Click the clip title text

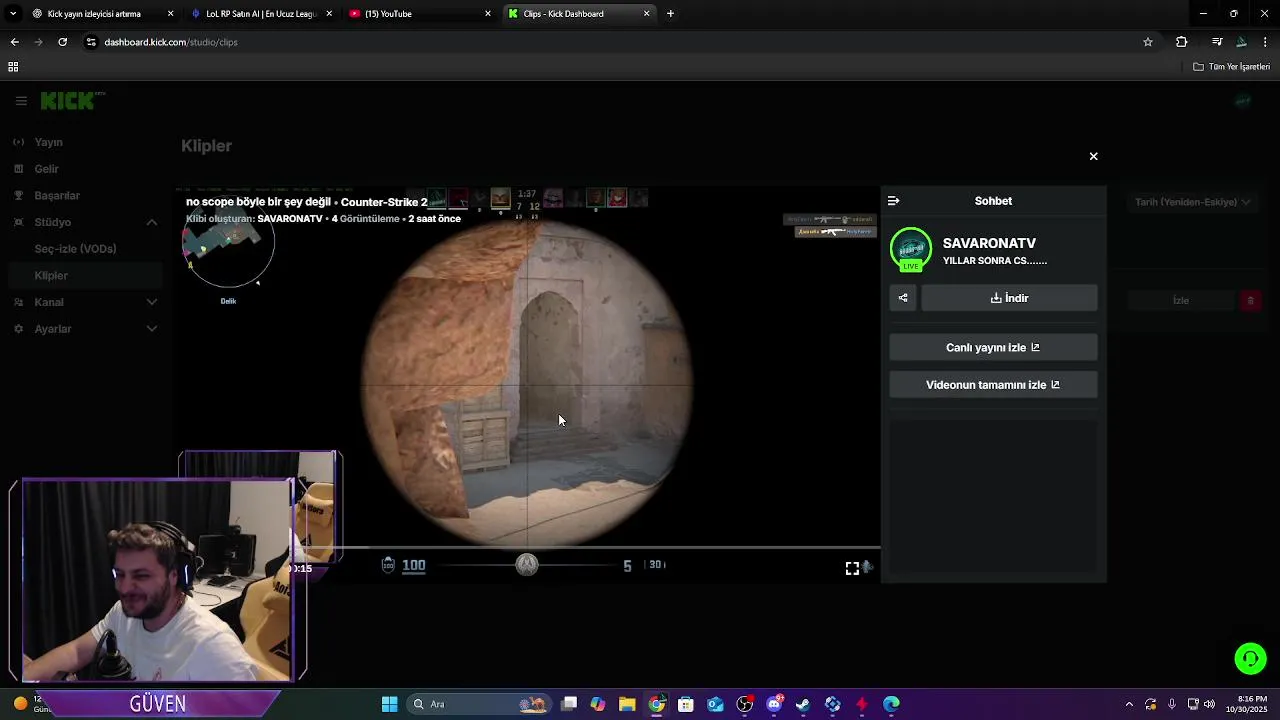point(306,202)
